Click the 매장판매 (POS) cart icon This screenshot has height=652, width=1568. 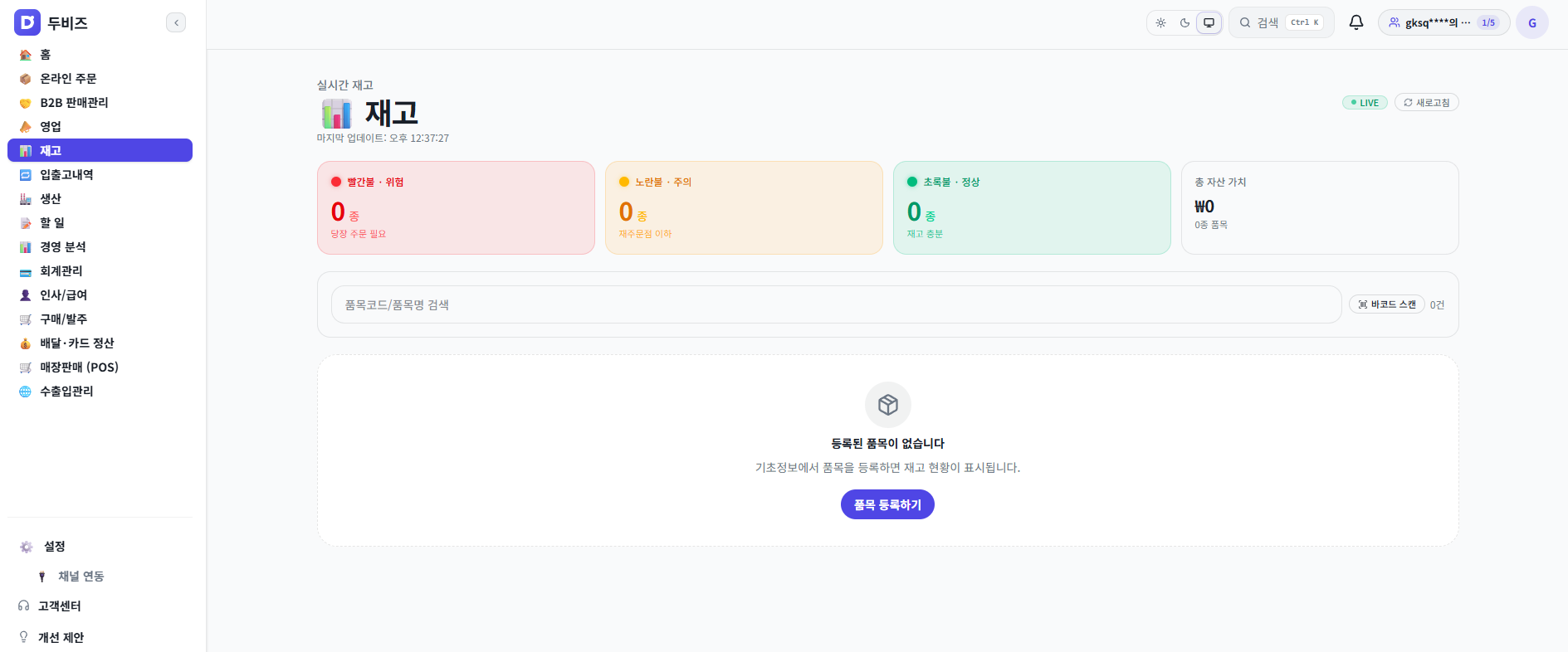[26, 367]
